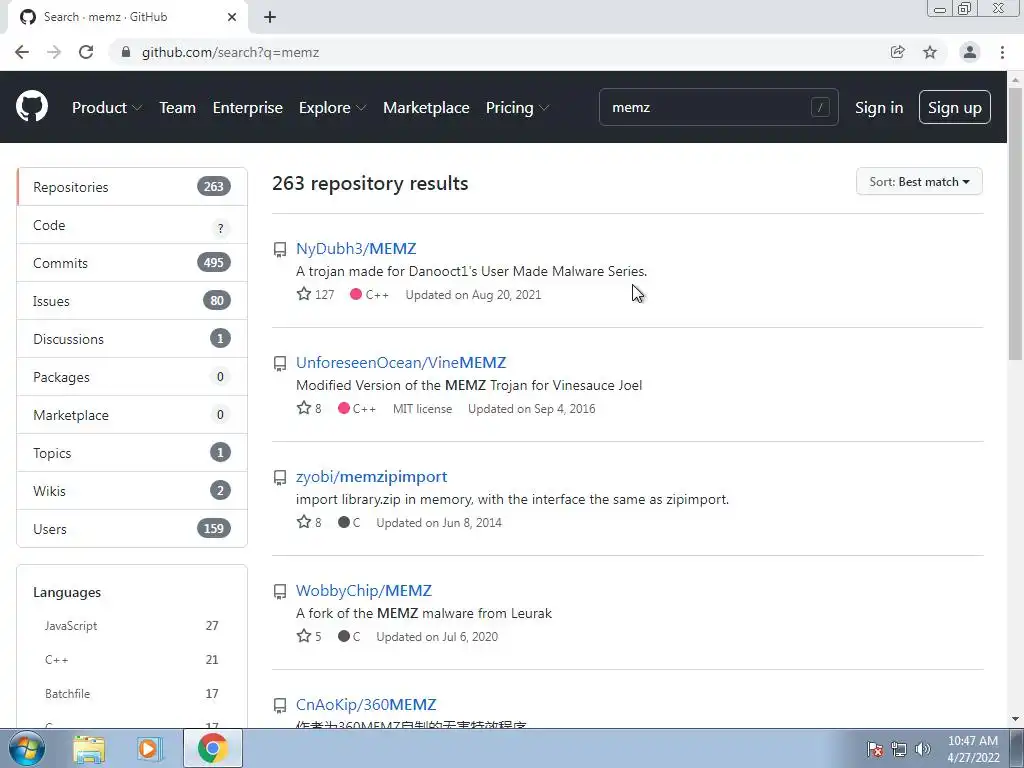1024x768 pixels.
Task: Open the CnAoKip/360MEMZ repository link
Action: (x=366, y=705)
